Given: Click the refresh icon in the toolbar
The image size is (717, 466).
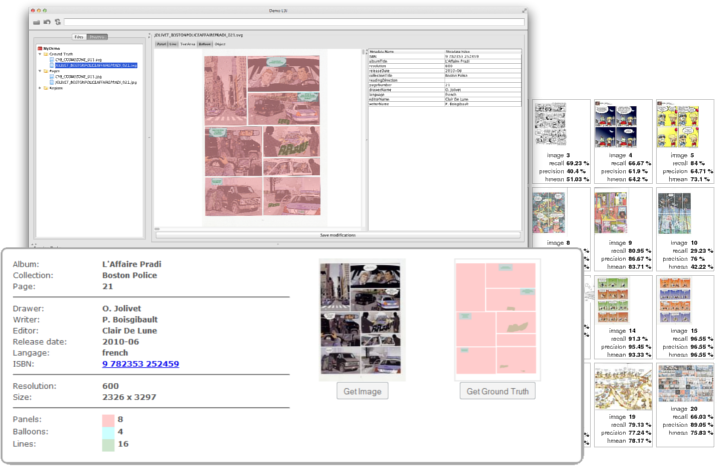Looking at the screenshot, I should pyautogui.click(x=58, y=22).
